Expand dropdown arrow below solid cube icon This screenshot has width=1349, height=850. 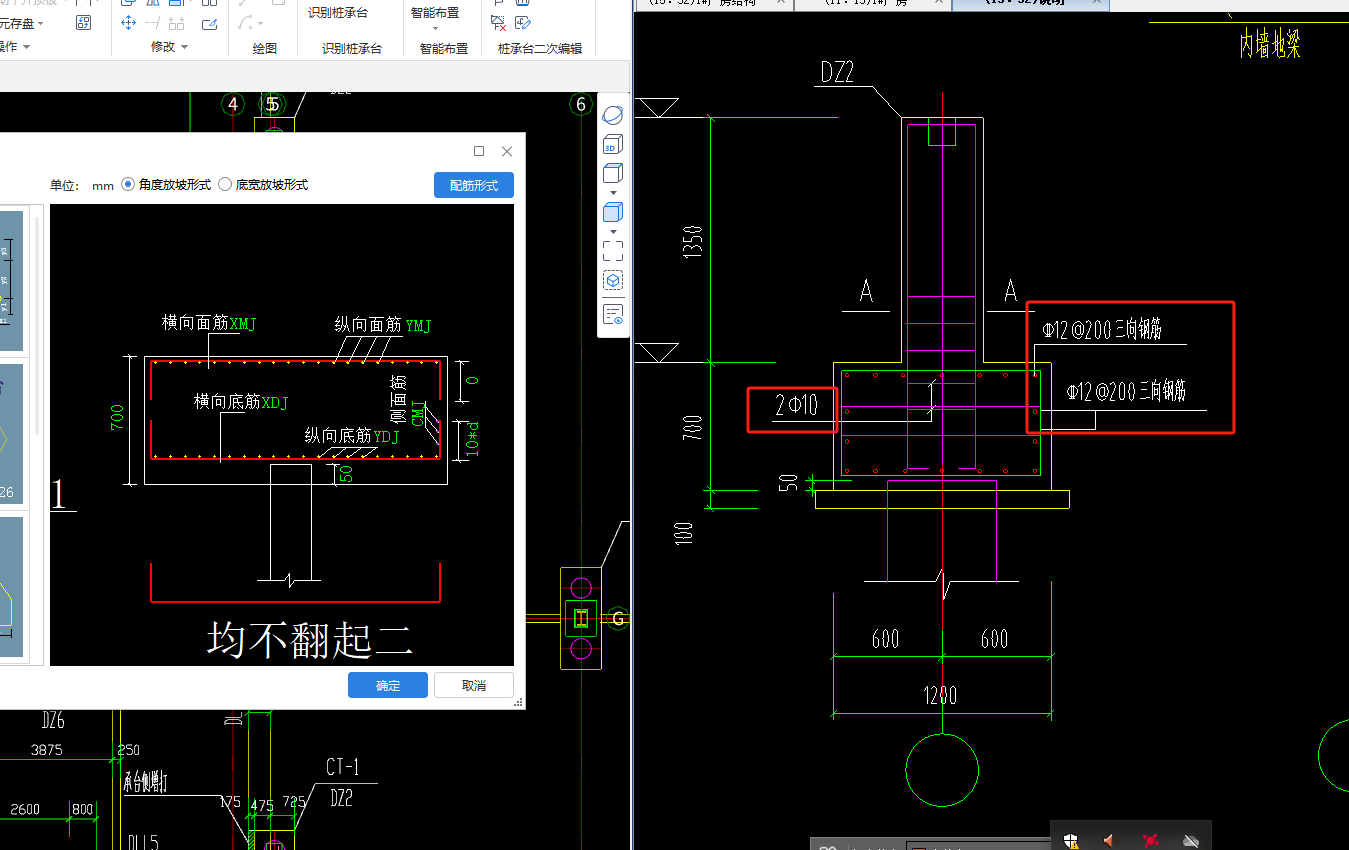tap(613, 231)
